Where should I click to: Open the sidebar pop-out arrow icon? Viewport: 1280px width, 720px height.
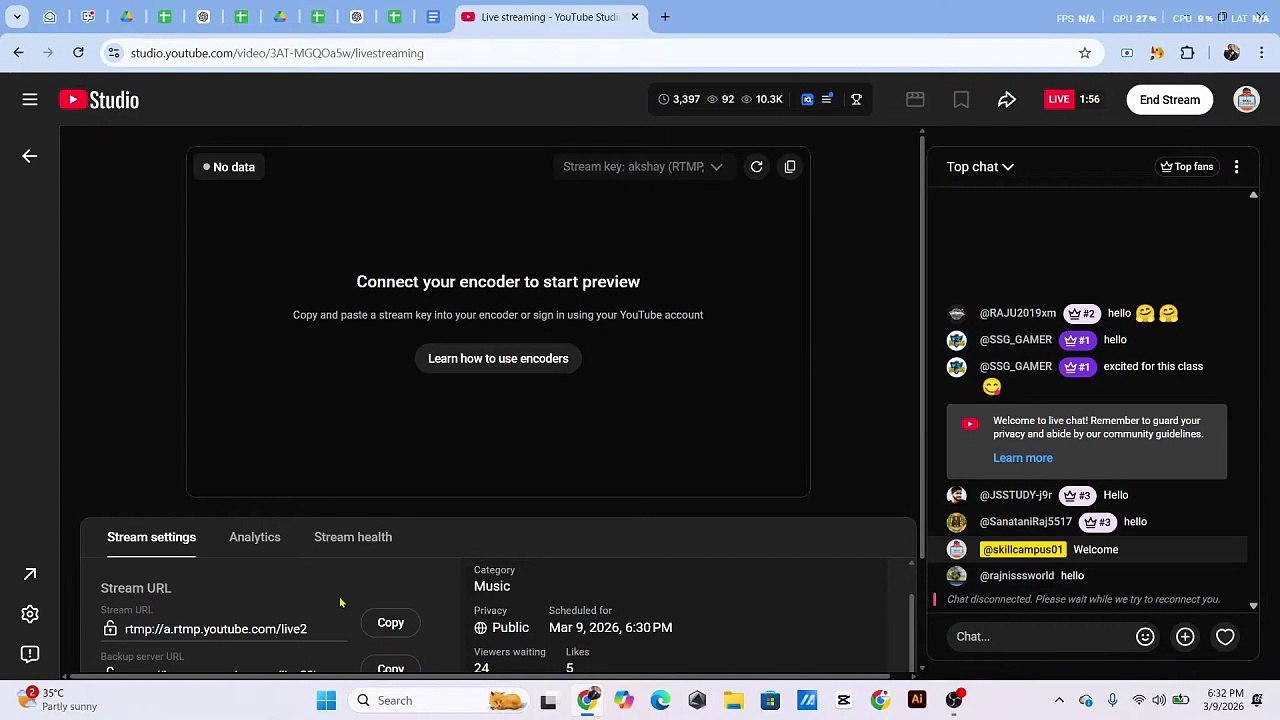coord(30,574)
